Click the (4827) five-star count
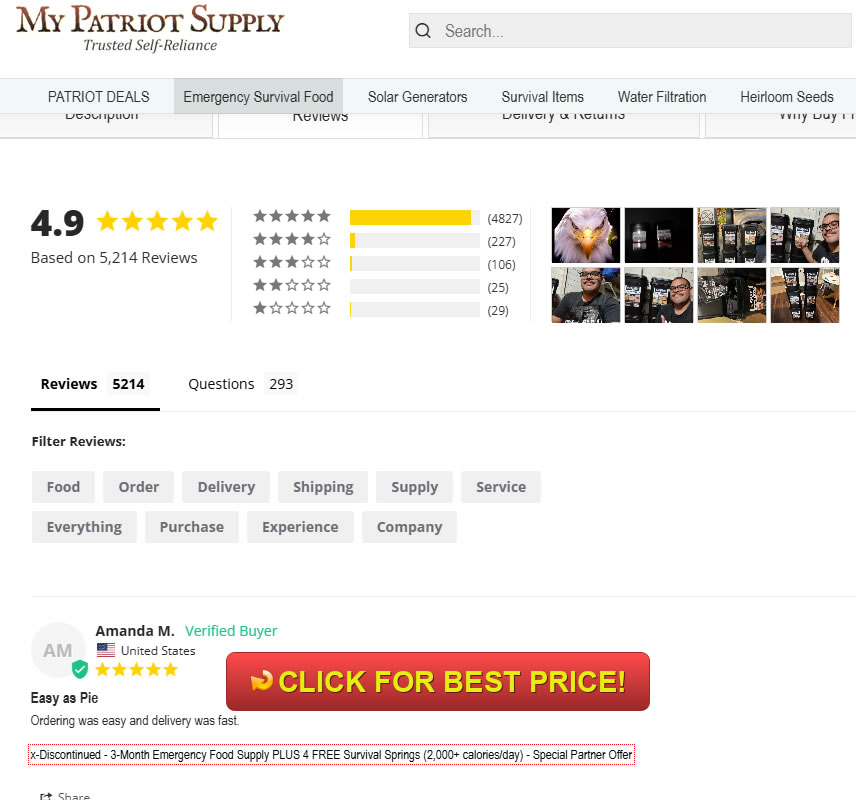 tap(505, 218)
